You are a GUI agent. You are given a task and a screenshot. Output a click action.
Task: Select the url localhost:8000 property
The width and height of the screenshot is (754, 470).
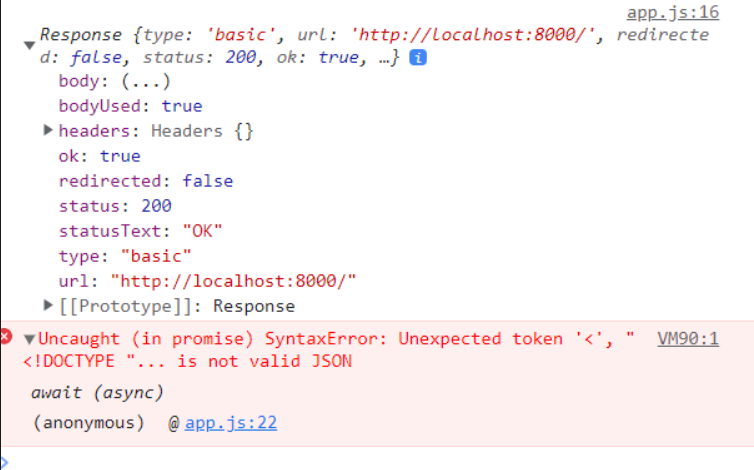[x=207, y=281]
